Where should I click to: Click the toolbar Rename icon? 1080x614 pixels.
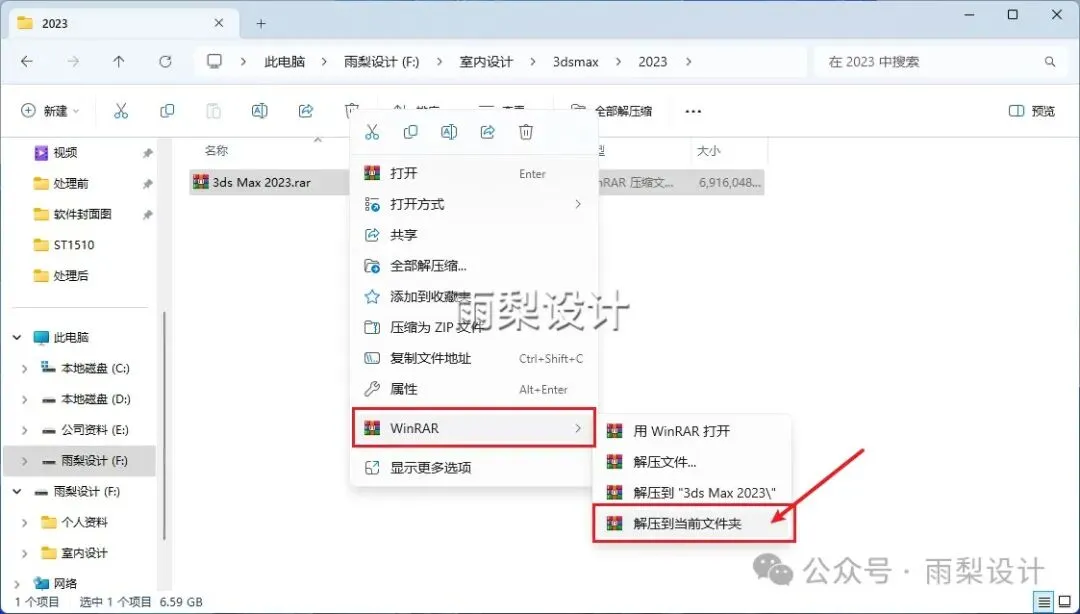[x=260, y=111]
